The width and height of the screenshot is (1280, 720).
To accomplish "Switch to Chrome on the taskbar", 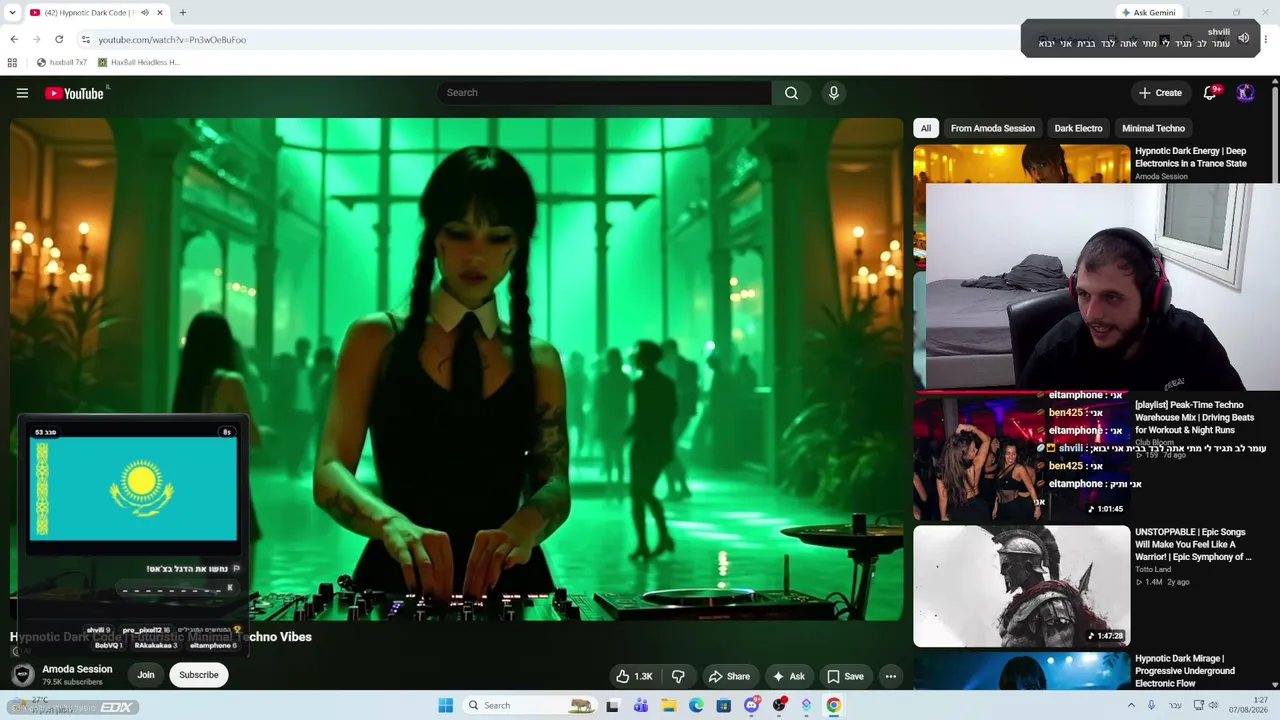I will pyautogui.click(x=833, y=705).
